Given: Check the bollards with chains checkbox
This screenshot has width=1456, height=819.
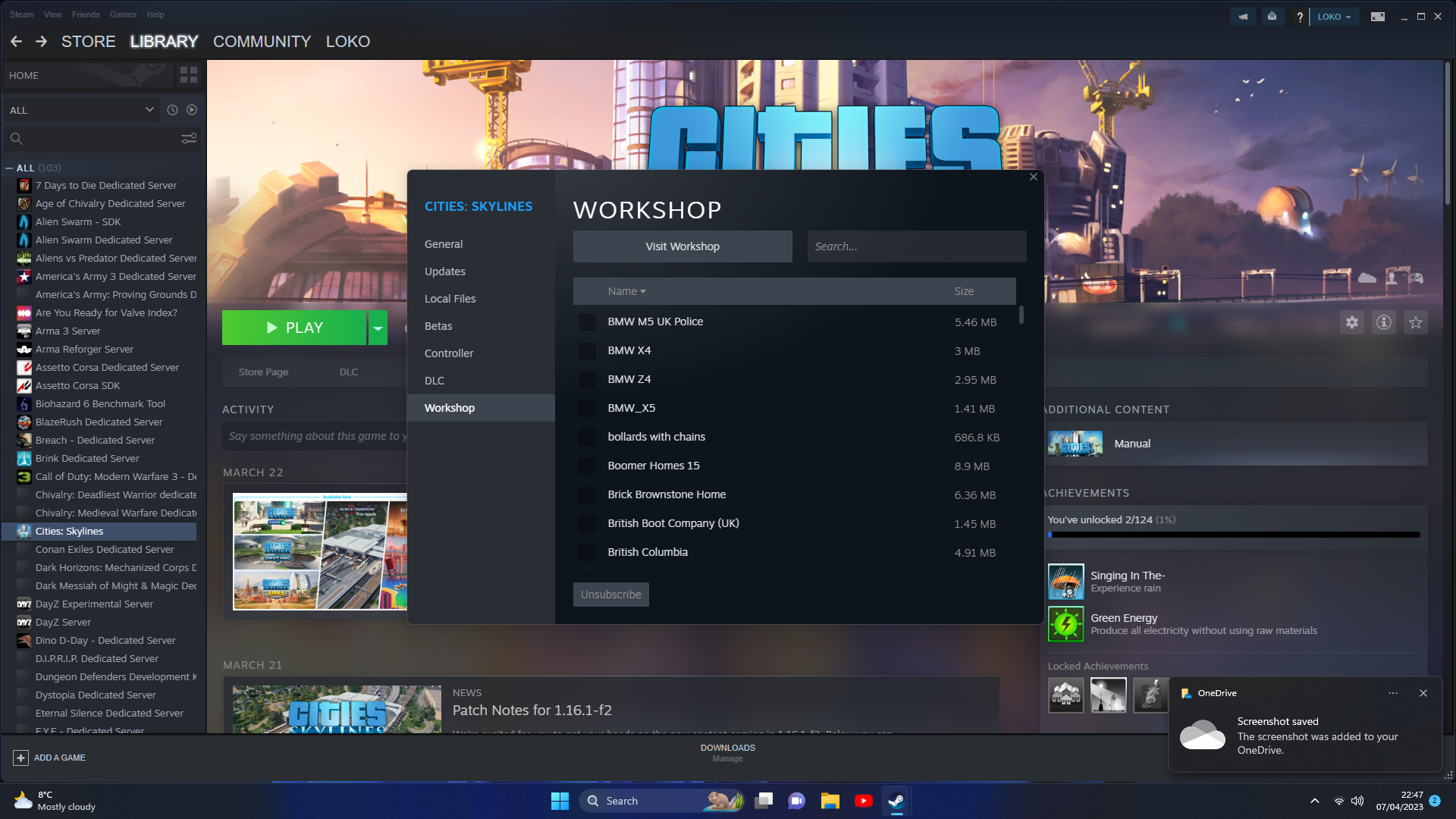Looking at the screenshot, I should pos(588,438).
